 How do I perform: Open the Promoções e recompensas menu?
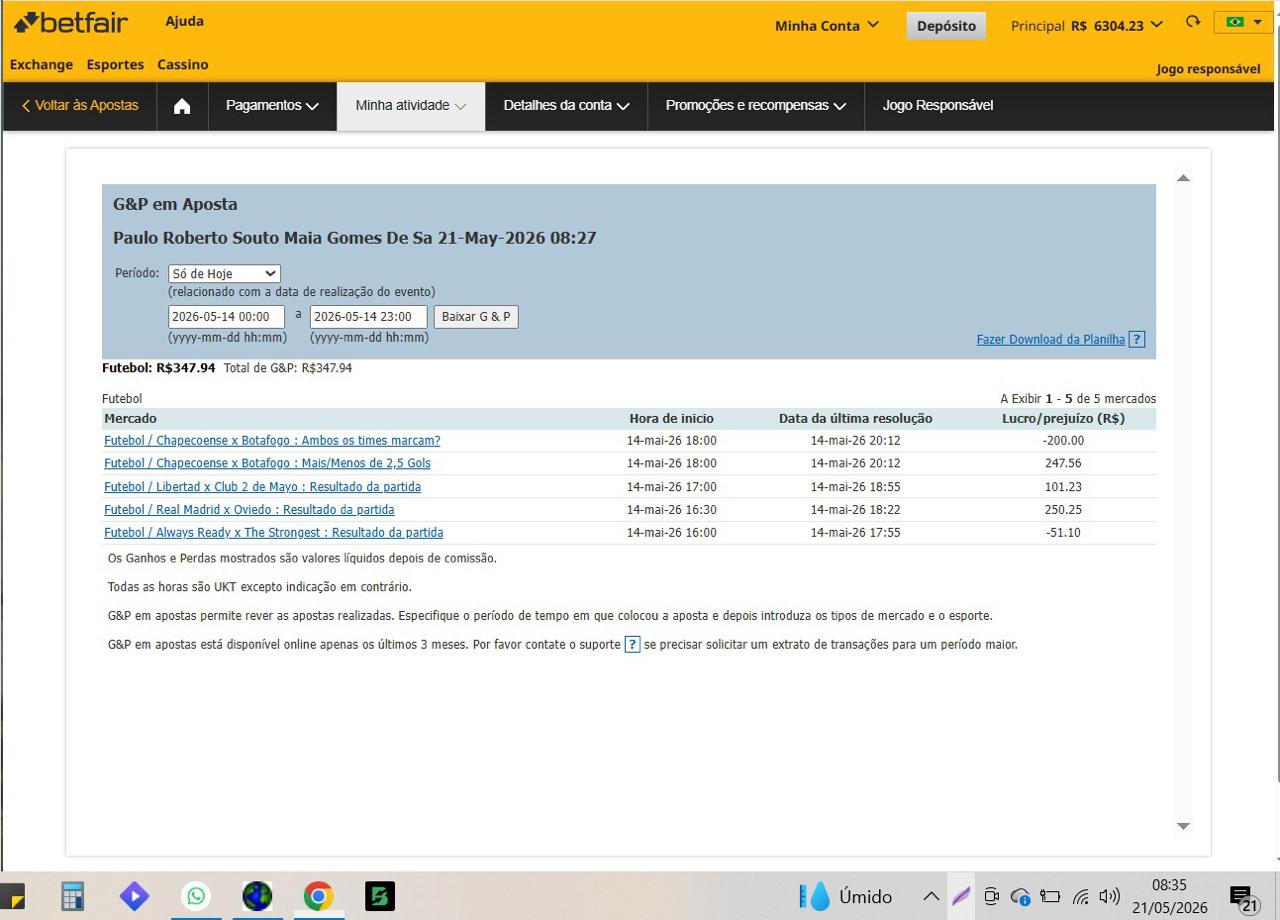[756, 106]
